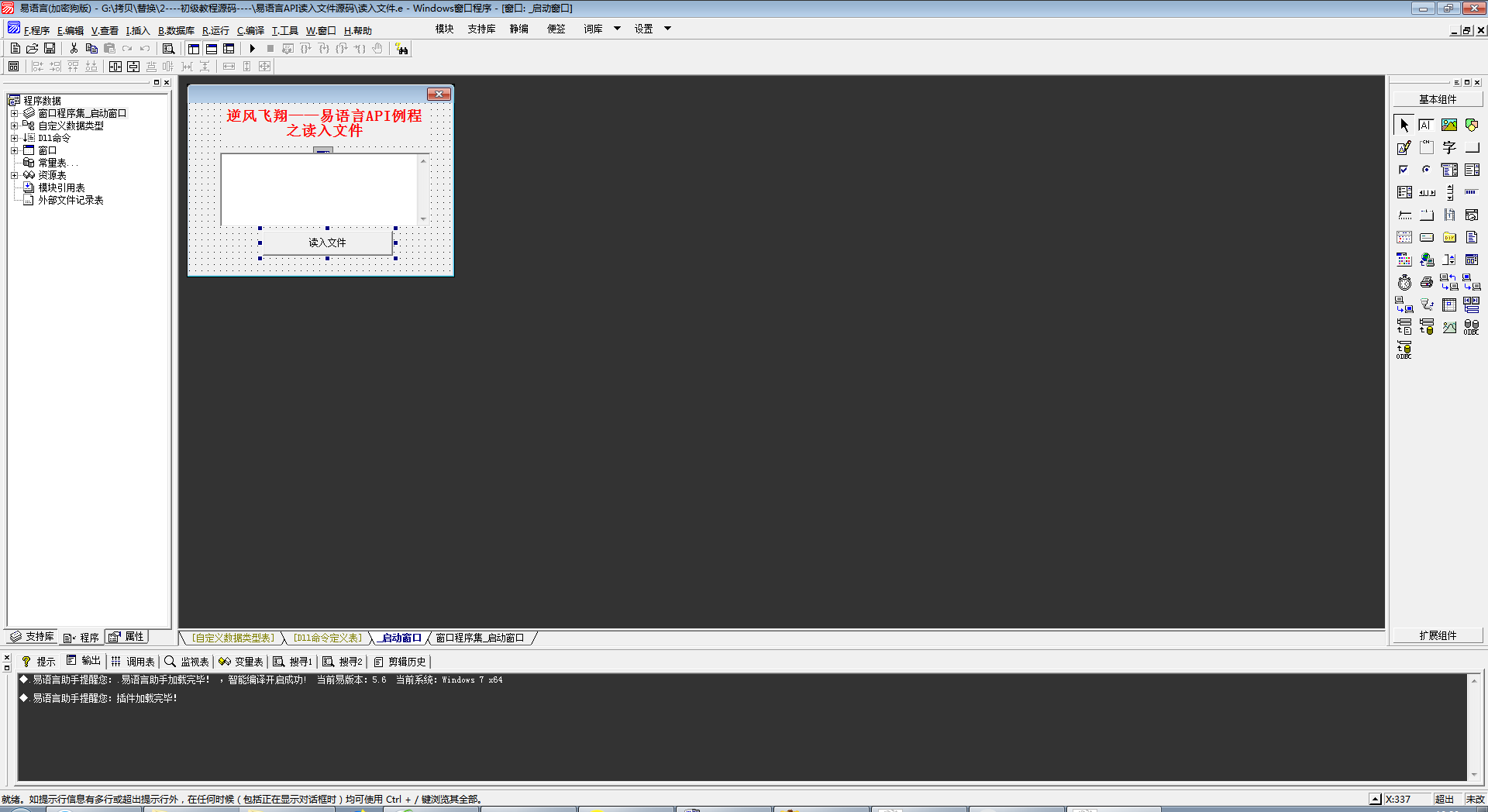Image resolution: width=1488 pixels, height=812 pixels.
Task: Select the pointer tool in component palette
Action: pos(1404,125)
